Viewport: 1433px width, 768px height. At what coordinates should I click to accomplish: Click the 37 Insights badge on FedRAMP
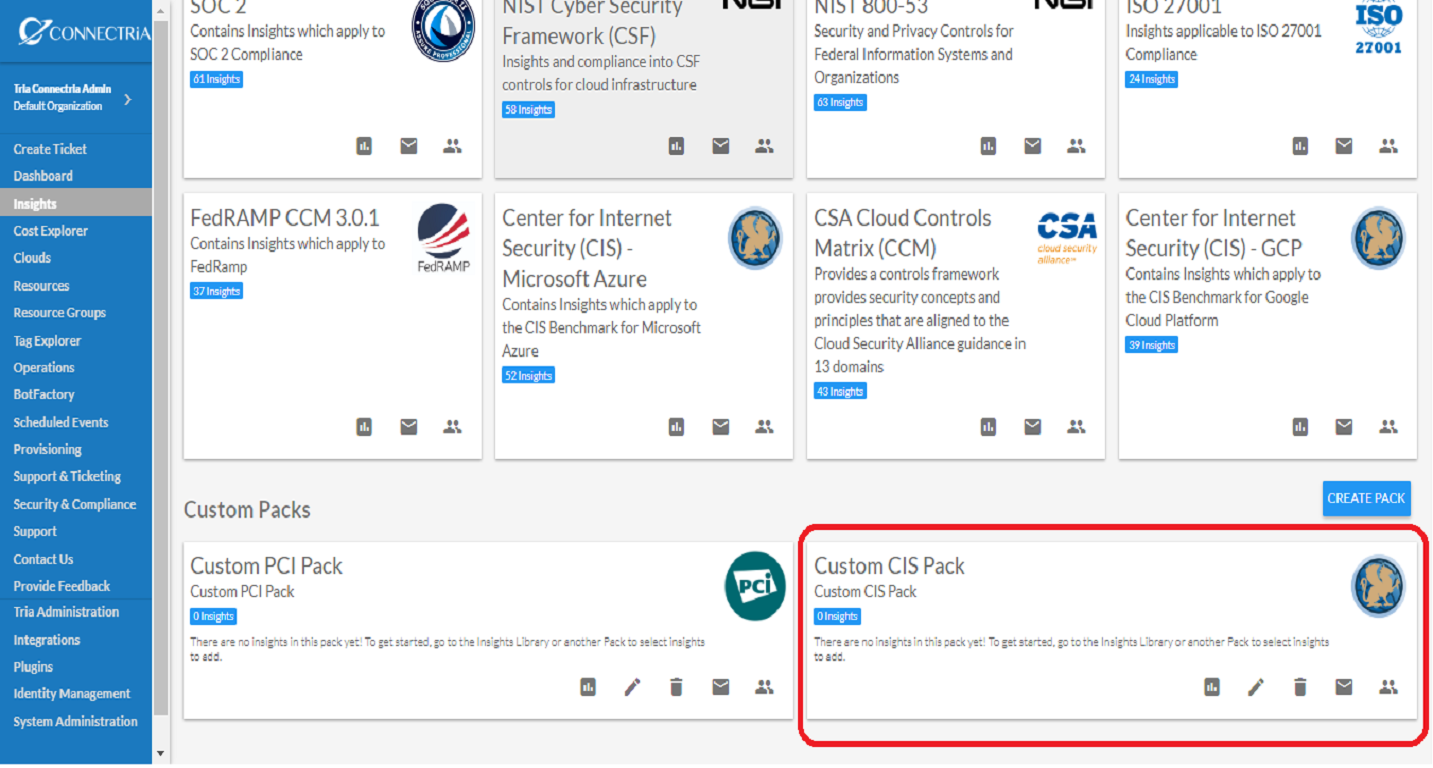(x=216, y=291)
